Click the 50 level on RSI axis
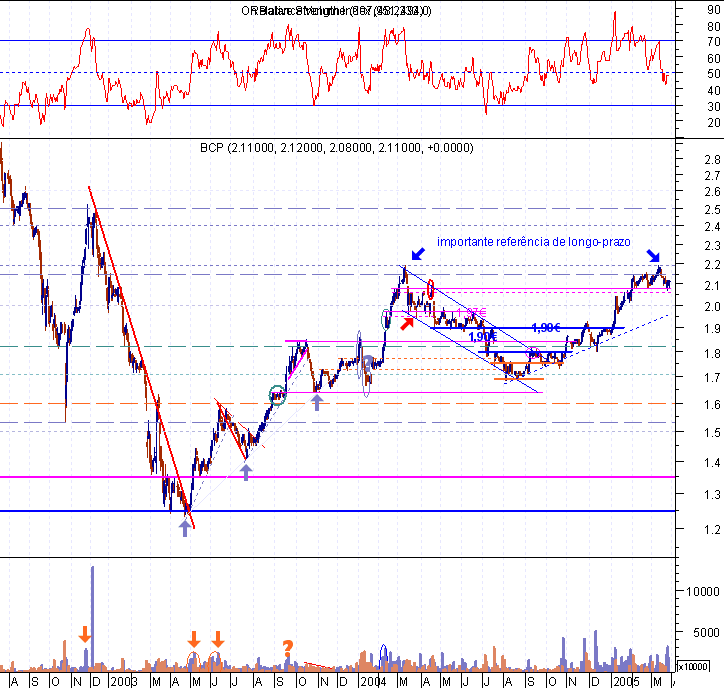The image size is (724, 688). point(714,74)
